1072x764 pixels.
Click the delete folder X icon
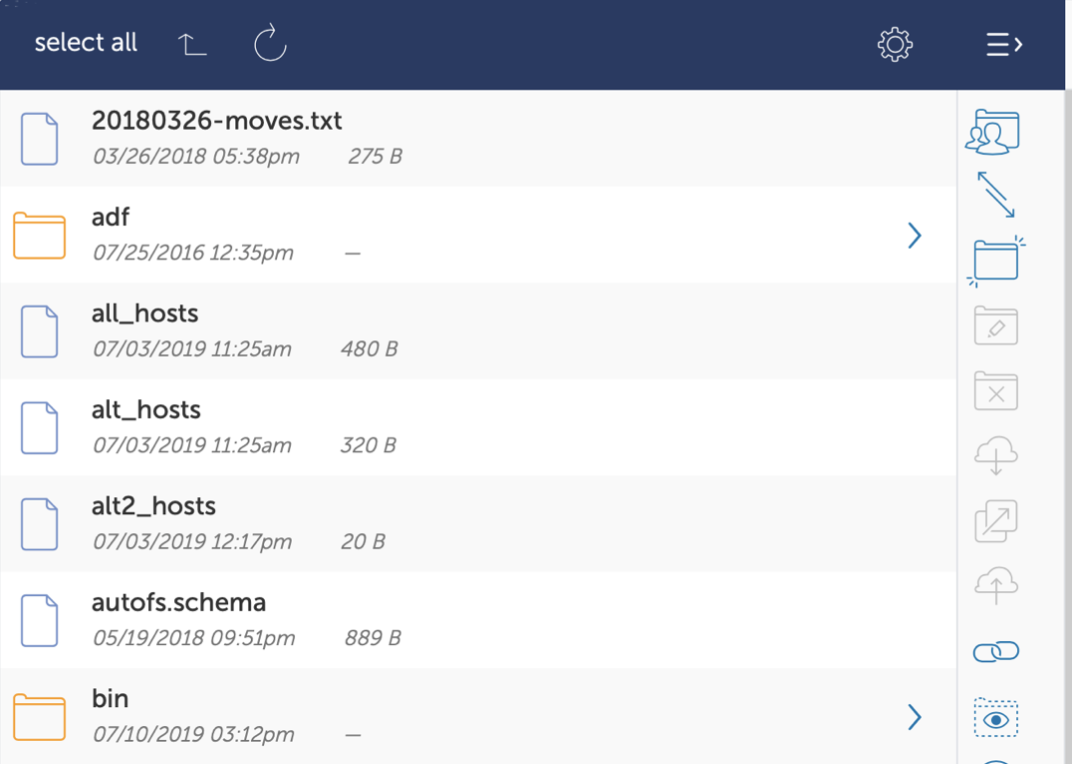pyautogui.click(x=996, y=391)
